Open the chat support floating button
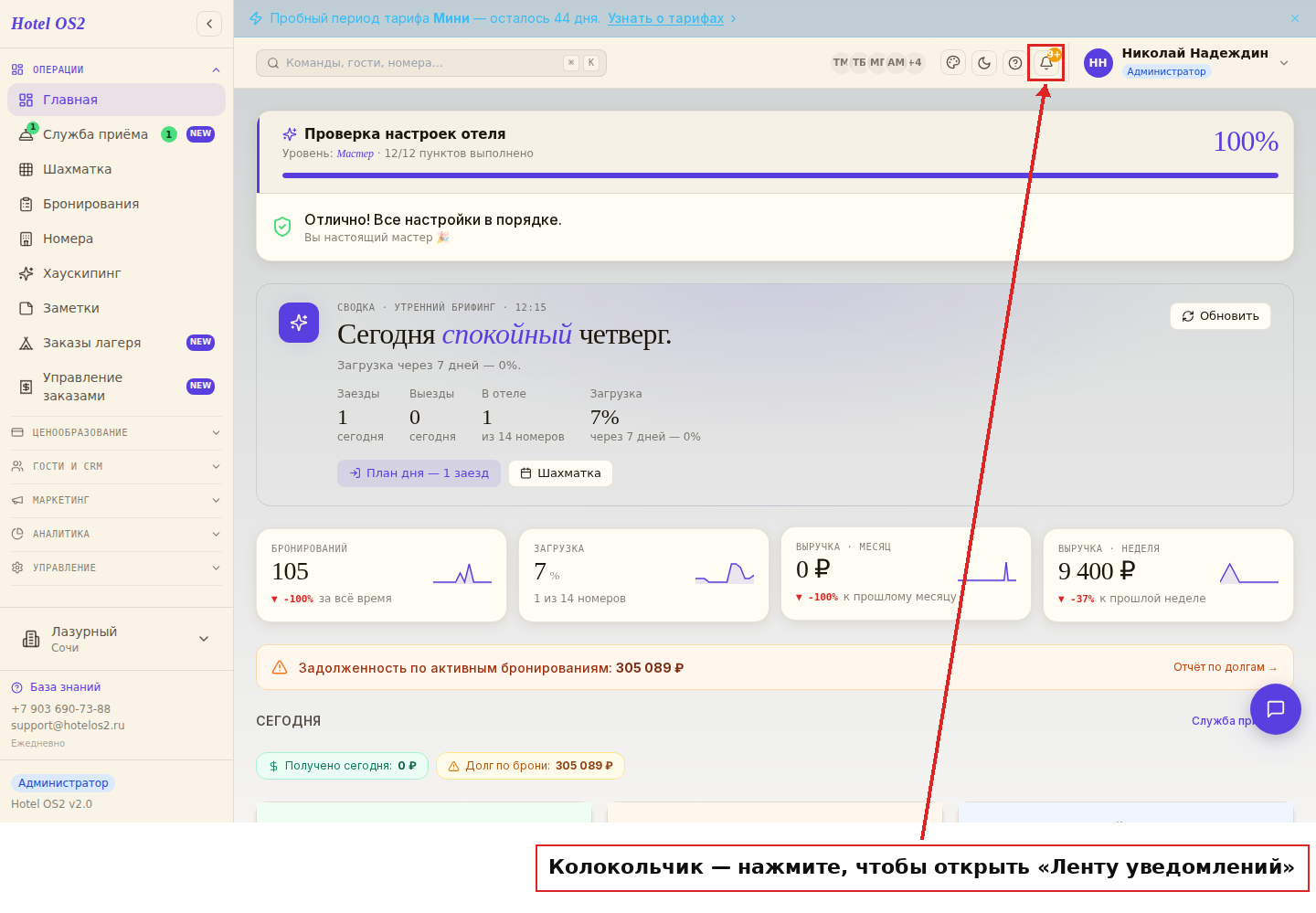 1276,709
